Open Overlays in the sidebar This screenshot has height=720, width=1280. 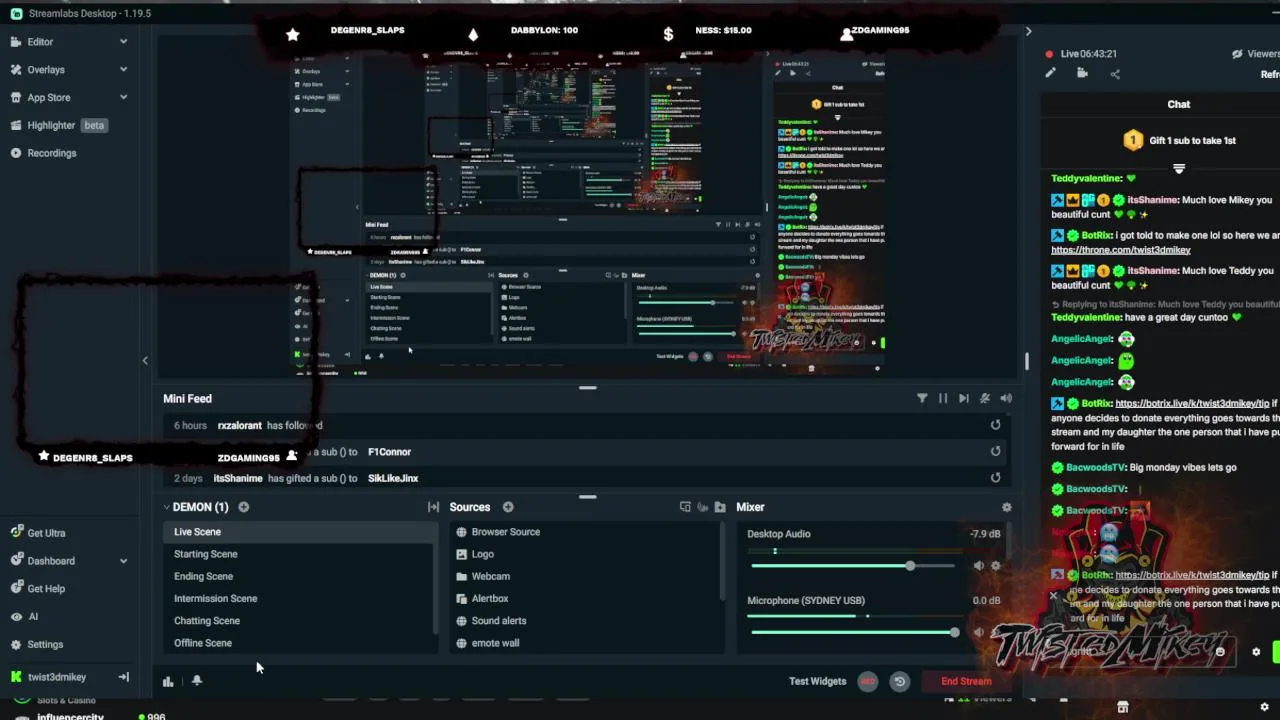(46, 70)
